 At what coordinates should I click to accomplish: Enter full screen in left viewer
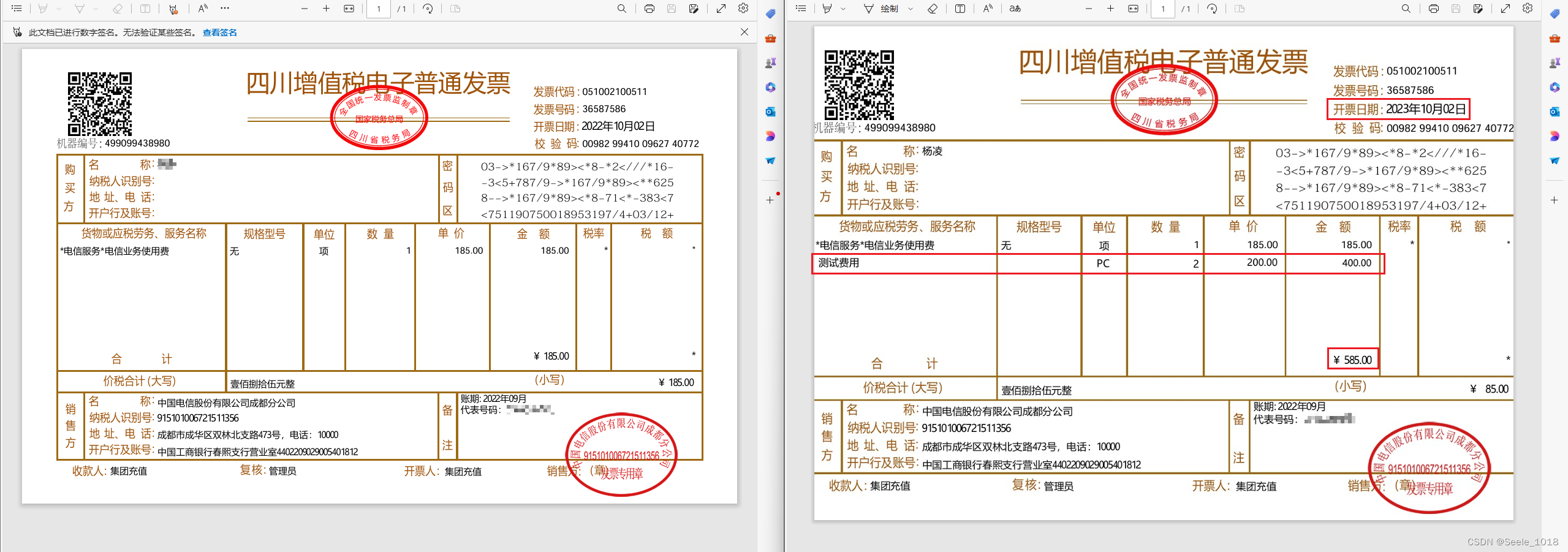pos(721,9)
